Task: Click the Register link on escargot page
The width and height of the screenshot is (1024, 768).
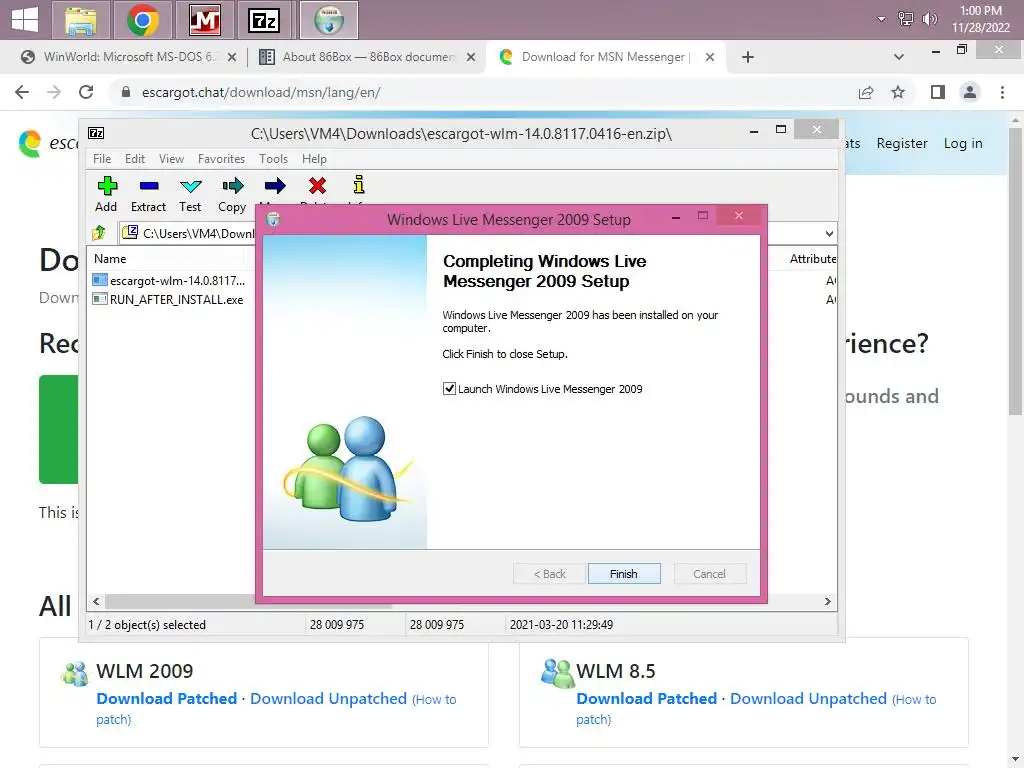Action: (902, 143)
